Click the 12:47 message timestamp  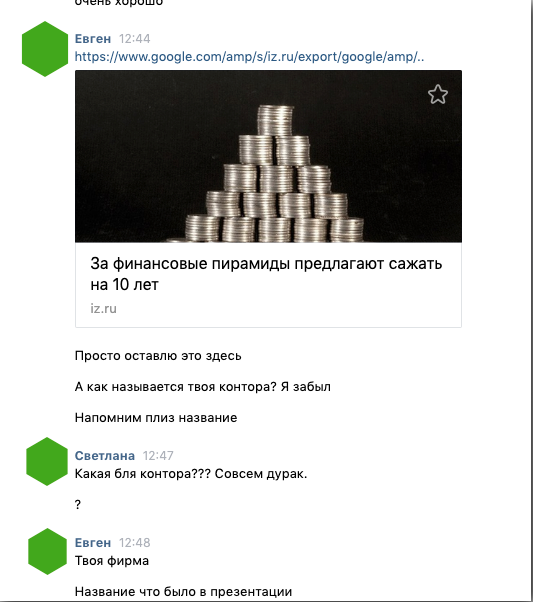(x=158, y=456)
